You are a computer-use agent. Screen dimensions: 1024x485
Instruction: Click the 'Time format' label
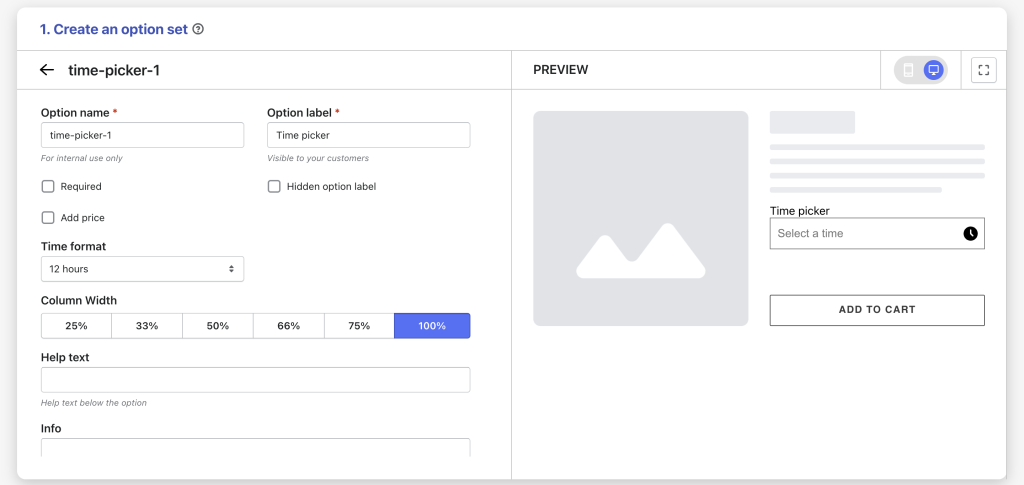click(x=73, y=246)
